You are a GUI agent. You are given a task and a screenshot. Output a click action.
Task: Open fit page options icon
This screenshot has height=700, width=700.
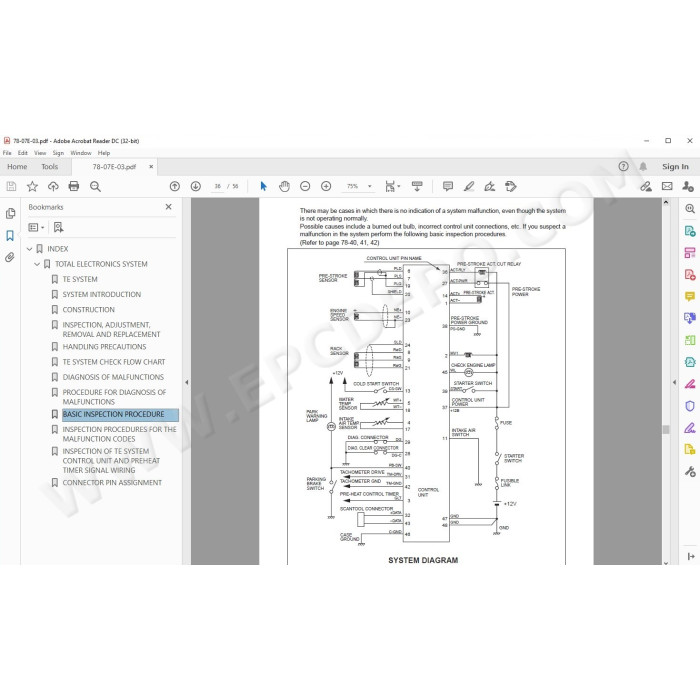click(x=391, y=186)
